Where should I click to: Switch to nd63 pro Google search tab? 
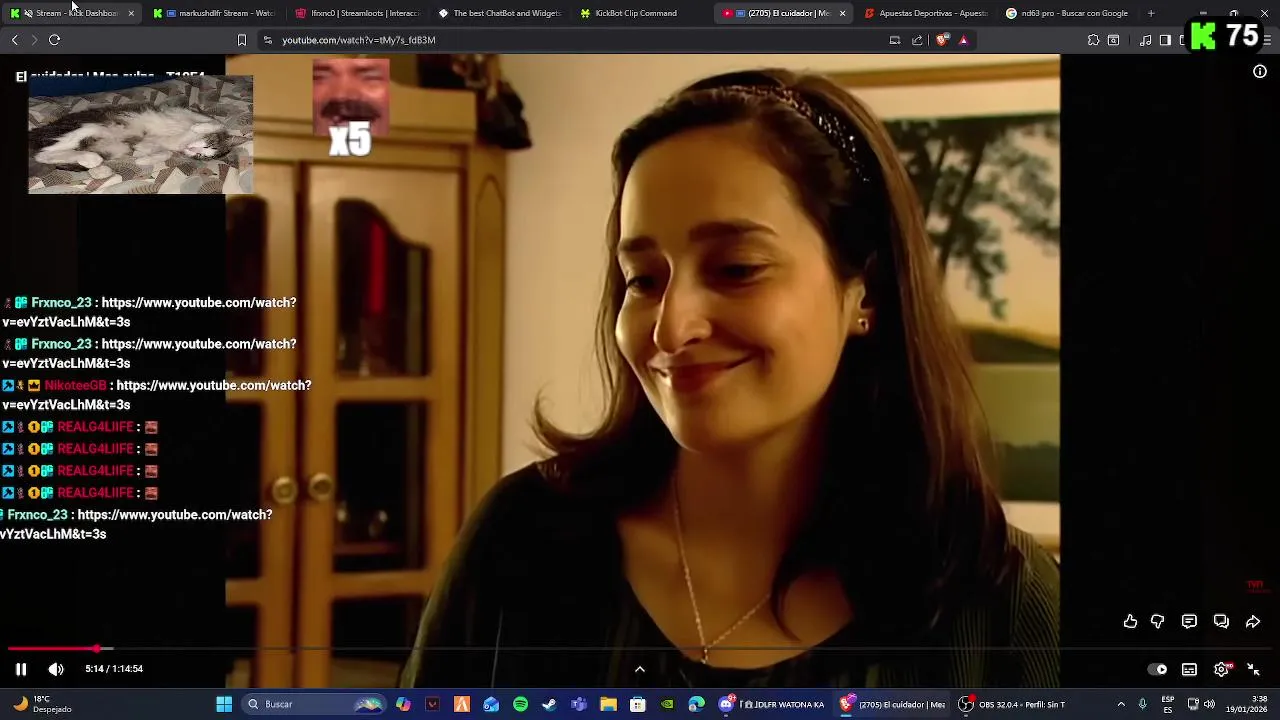click(x=1067, y=13)
